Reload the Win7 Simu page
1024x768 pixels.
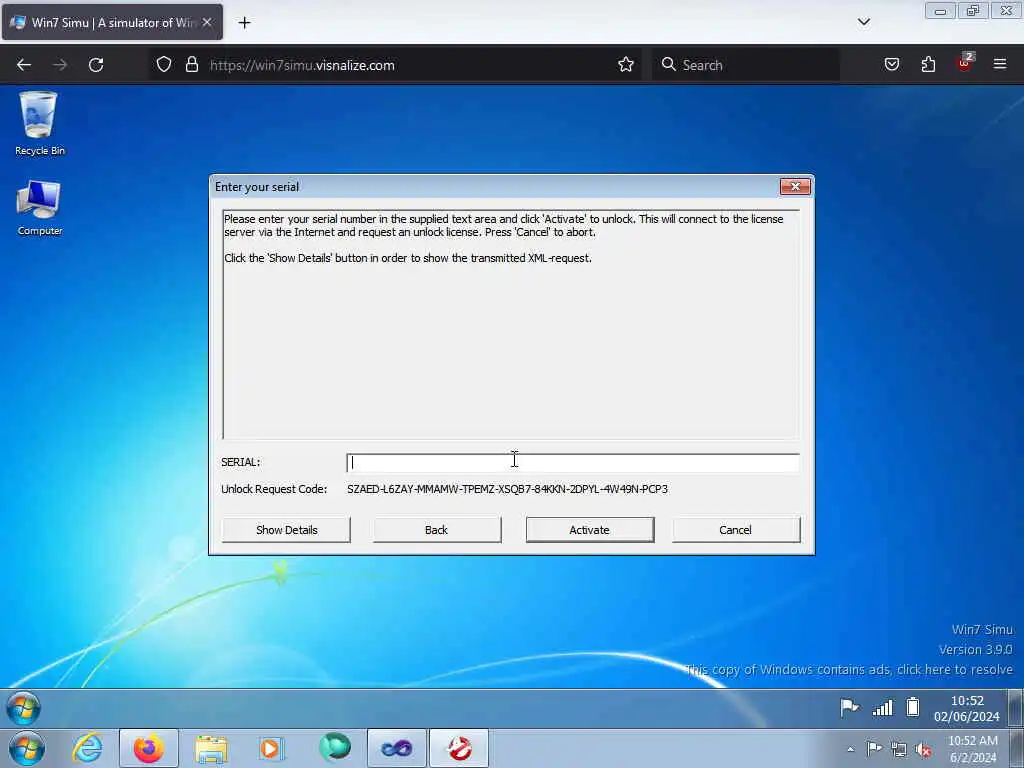(x=96, y=65)
